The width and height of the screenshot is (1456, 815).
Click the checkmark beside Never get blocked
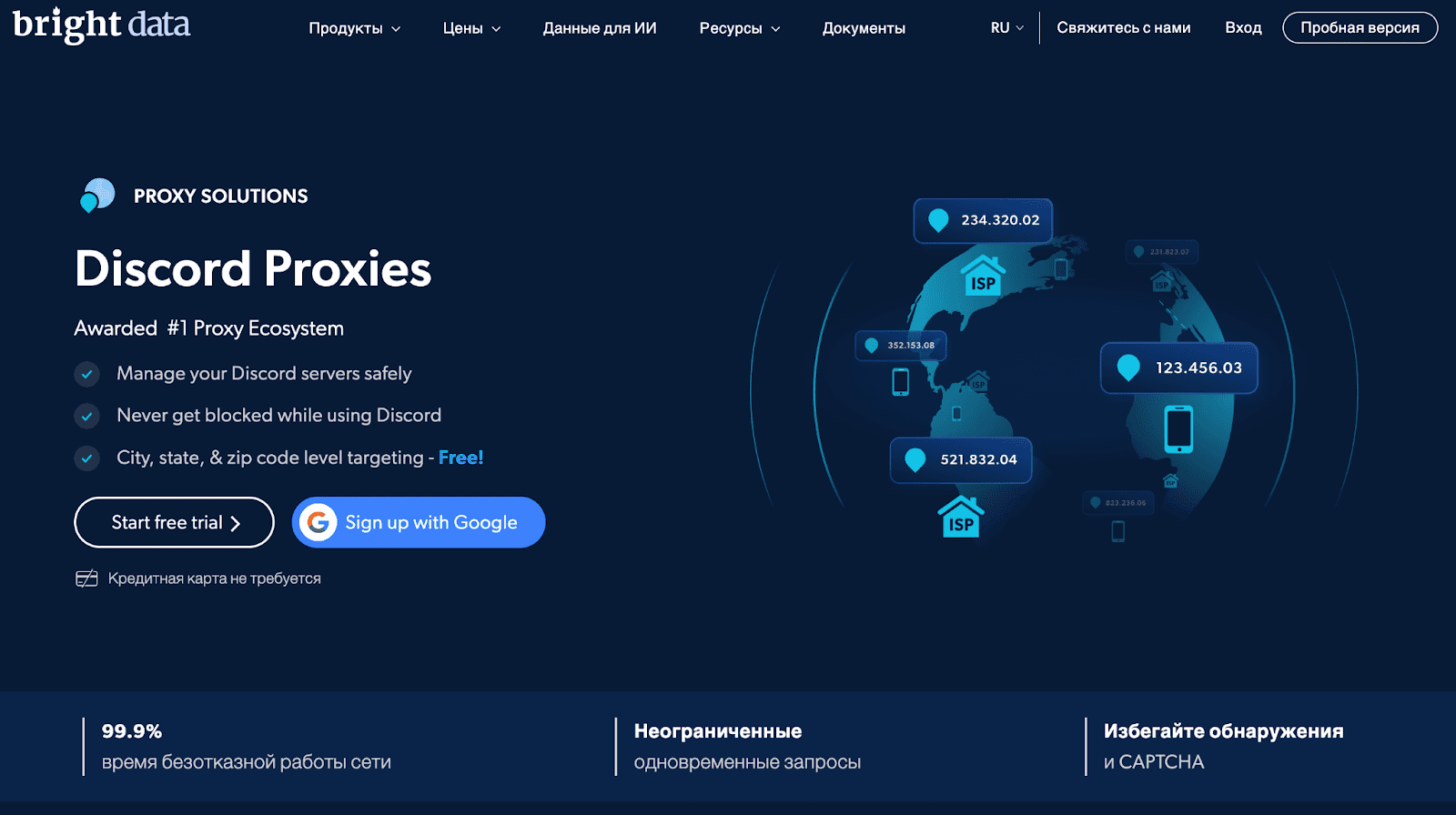coord(86,416)
